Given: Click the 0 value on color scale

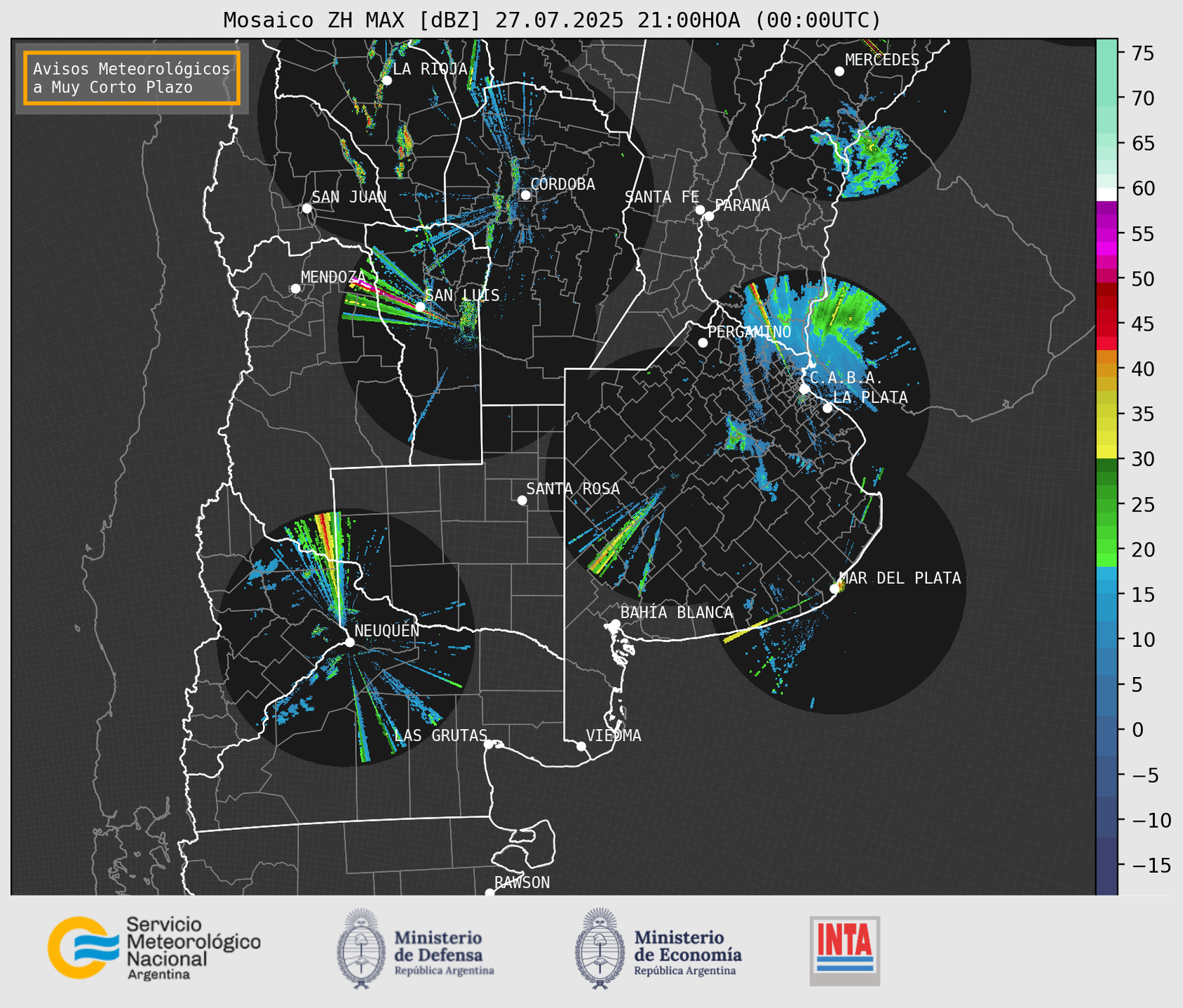Looking at the screenshot, I should coord(1137,730).
